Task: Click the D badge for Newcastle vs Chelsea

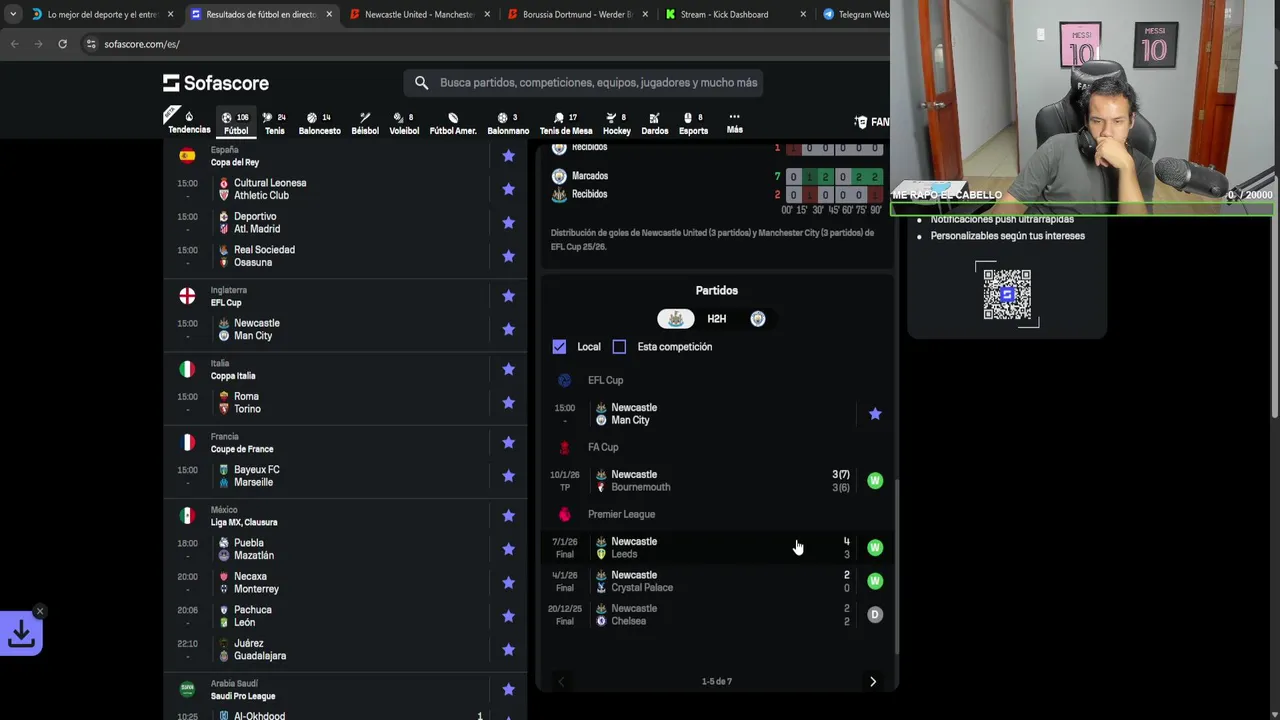Action: coord(875,615)
